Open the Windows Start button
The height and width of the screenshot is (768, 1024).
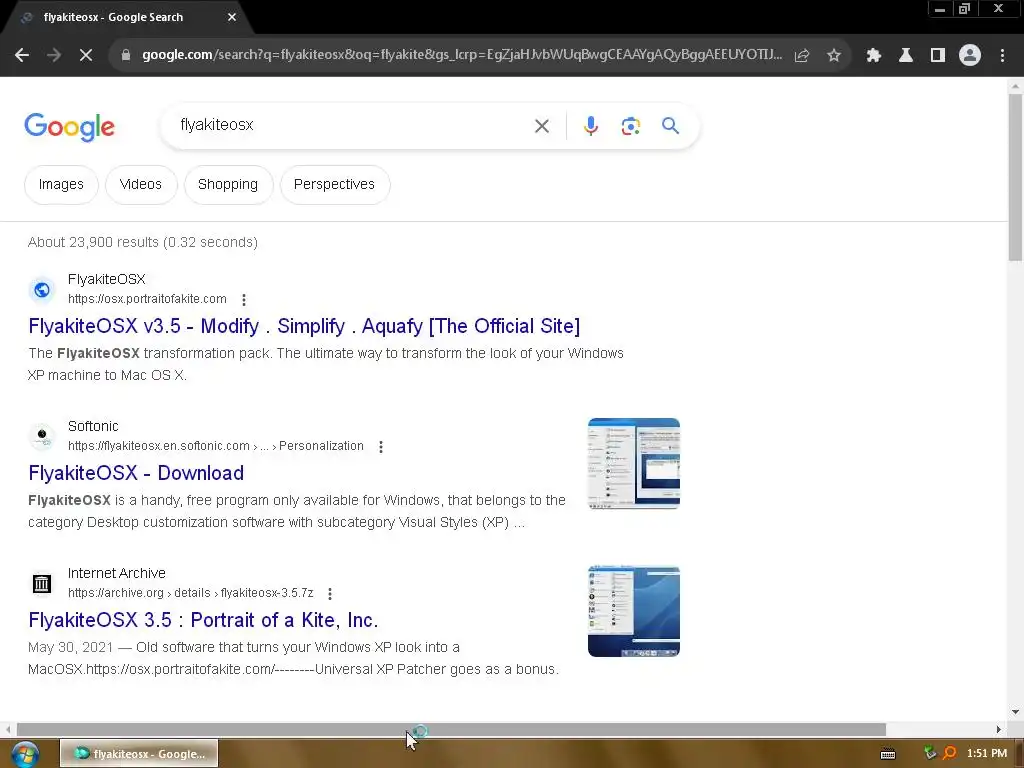(25, 754)
